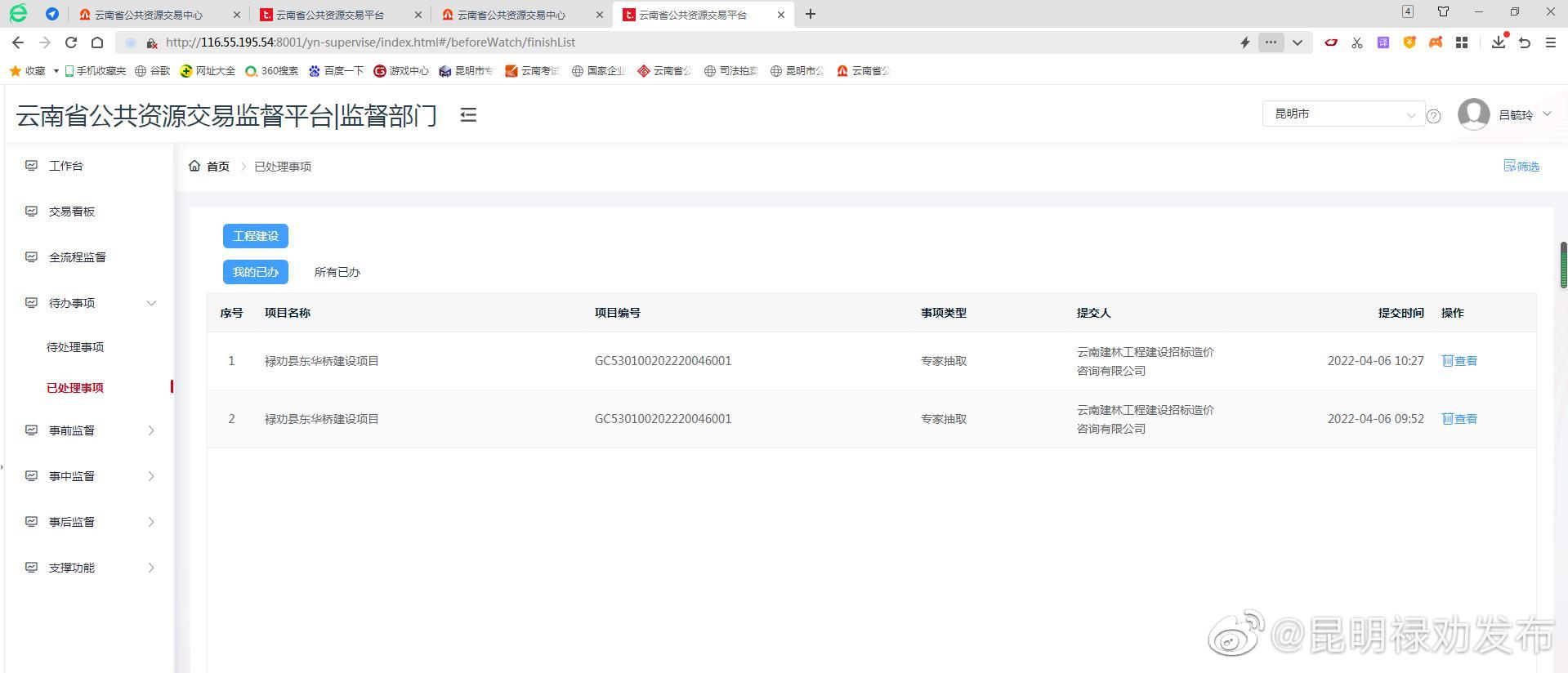Open the four-squares extensions grid
The image size is (1568, 673).
point(1462,42)
